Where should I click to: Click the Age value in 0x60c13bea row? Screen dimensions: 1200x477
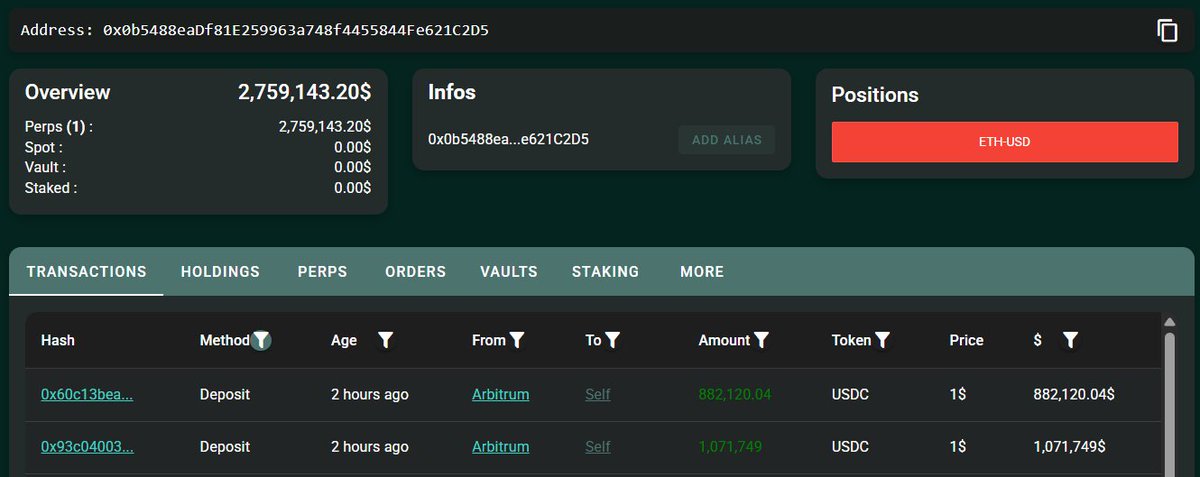click(x=370, y=394)
